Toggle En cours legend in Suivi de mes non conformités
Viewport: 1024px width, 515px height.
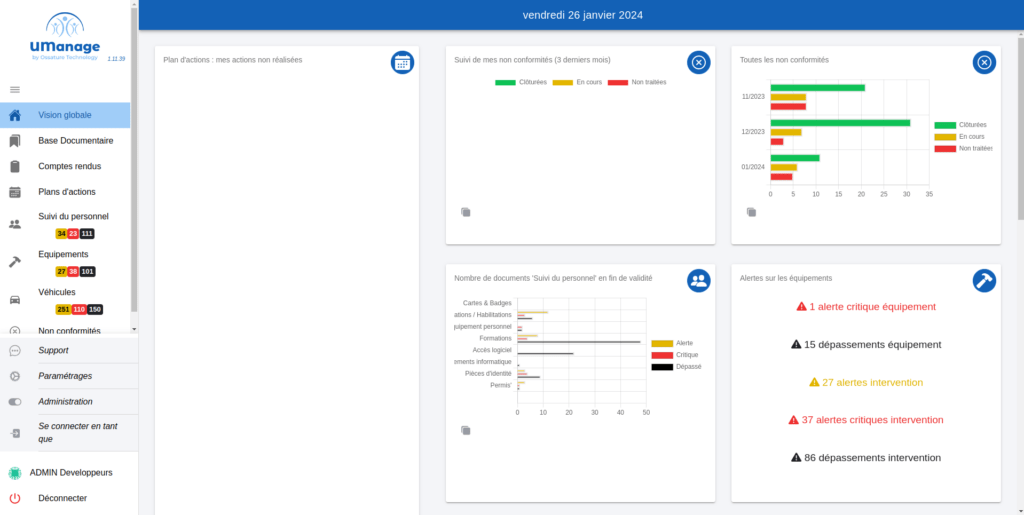pos(577,82)
